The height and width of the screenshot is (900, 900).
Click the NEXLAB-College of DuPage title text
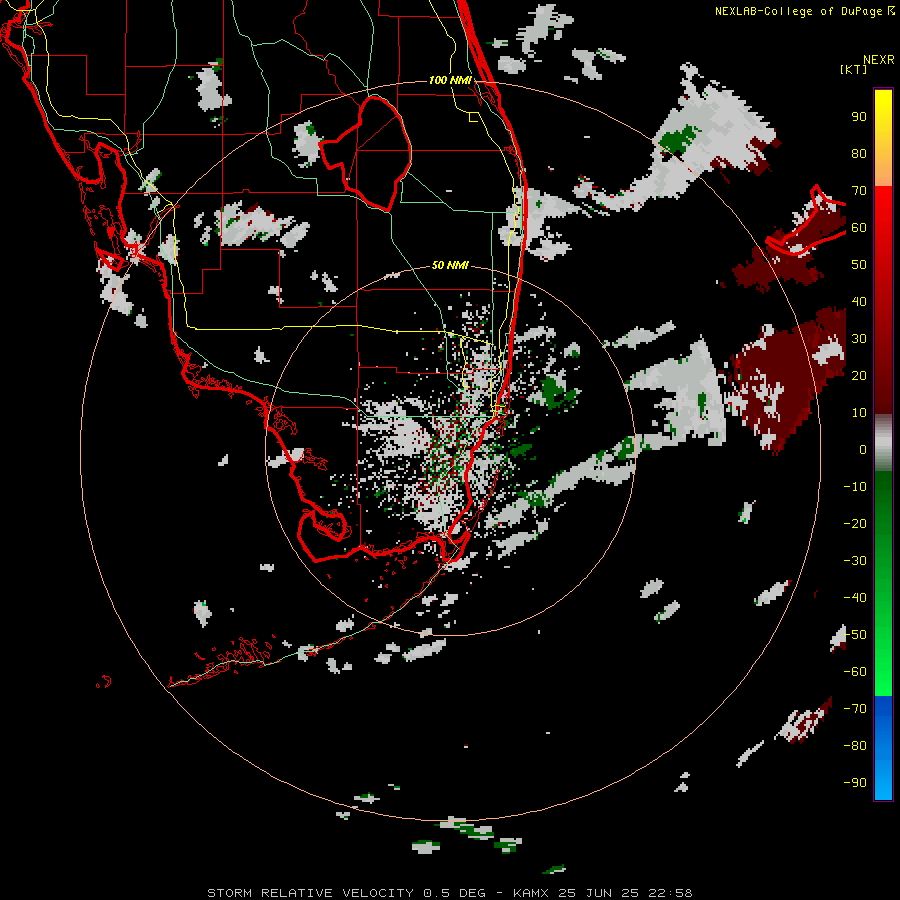(798, 11)
